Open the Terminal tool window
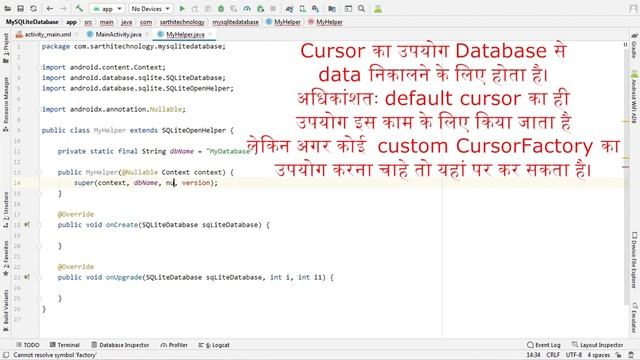Viewport: 640px width, 360px height. pyautogui.click(x=64, y=345)
